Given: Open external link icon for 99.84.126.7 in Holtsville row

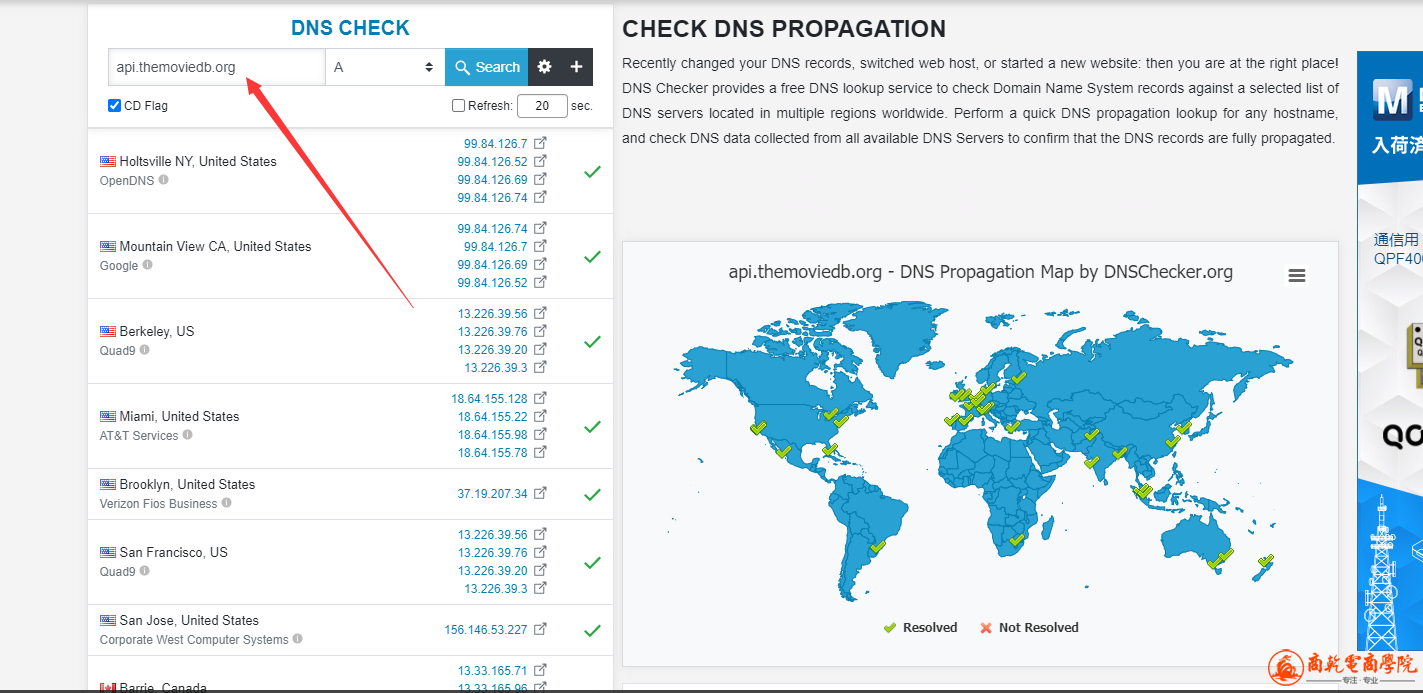Looking at the screenshot, I should coord(540,143).
